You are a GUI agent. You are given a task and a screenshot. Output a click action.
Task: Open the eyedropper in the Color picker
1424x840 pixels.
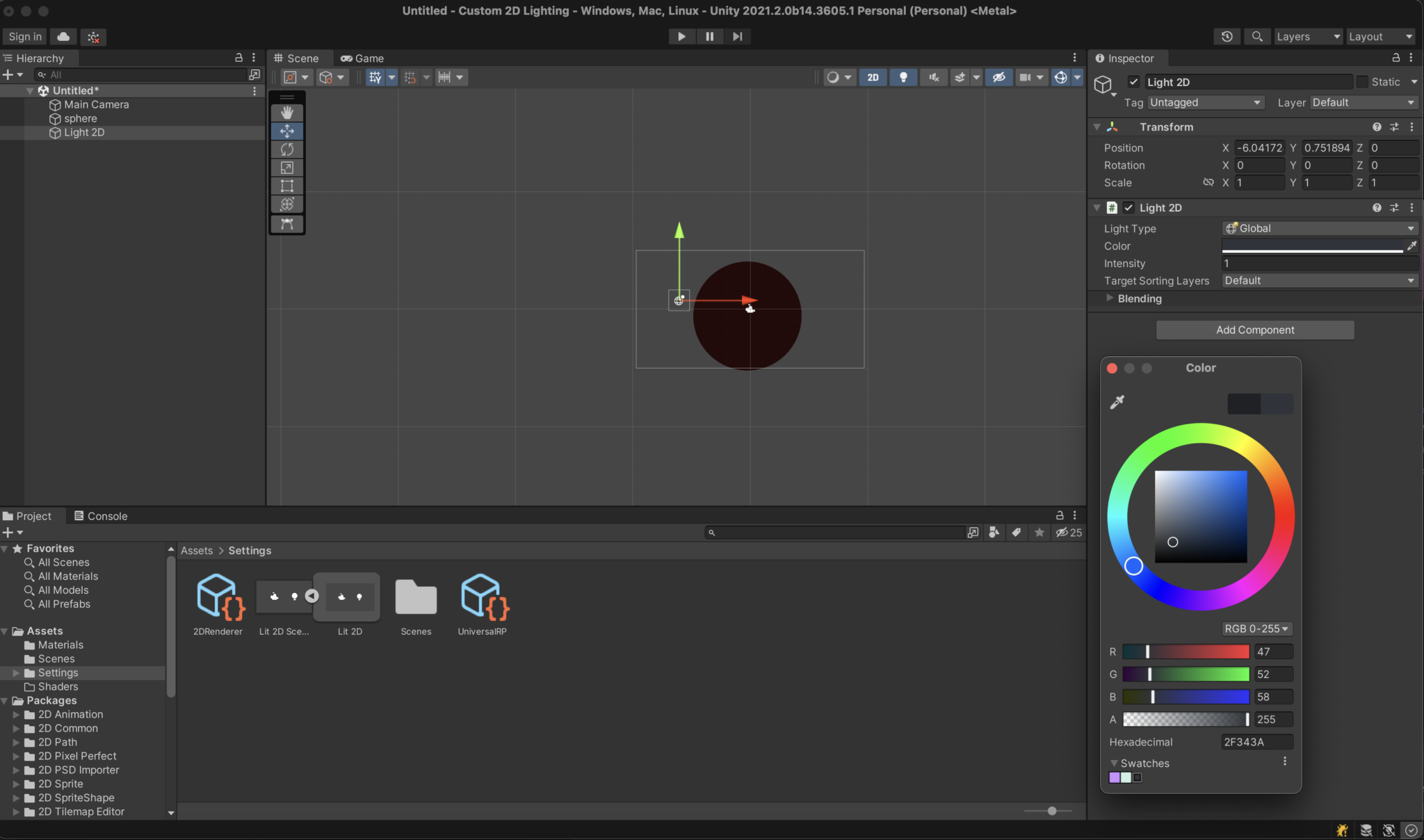[1117, 402]
